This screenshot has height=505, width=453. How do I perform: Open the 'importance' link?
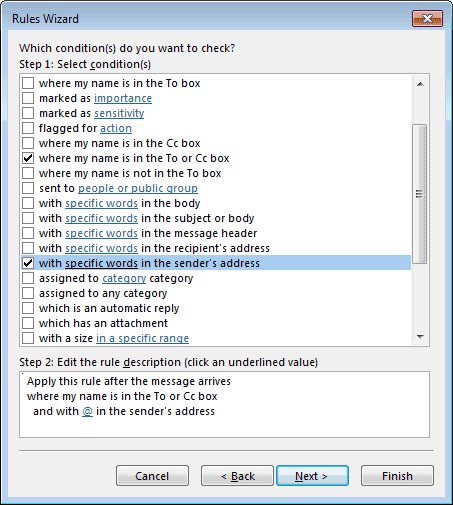123,98
